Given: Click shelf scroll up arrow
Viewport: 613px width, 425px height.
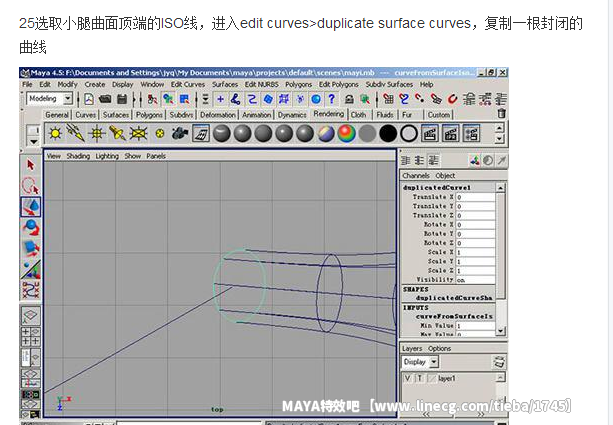Looking at the screenshot, I should click(x=499, y=128).
